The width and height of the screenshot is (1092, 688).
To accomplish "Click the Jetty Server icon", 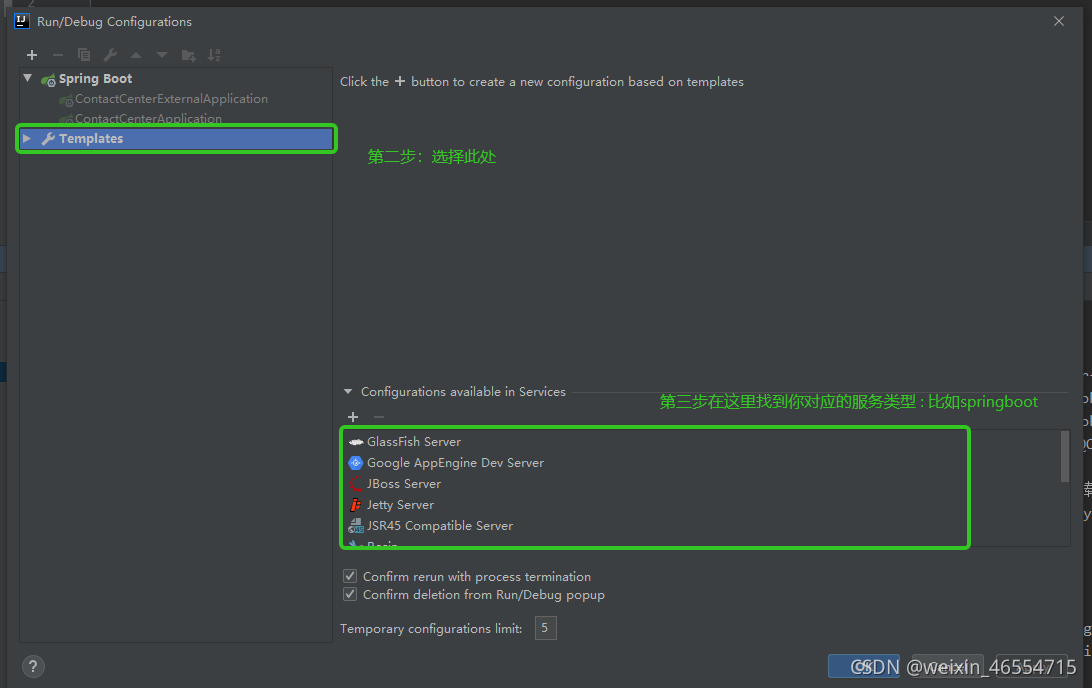I will (356, 505).
